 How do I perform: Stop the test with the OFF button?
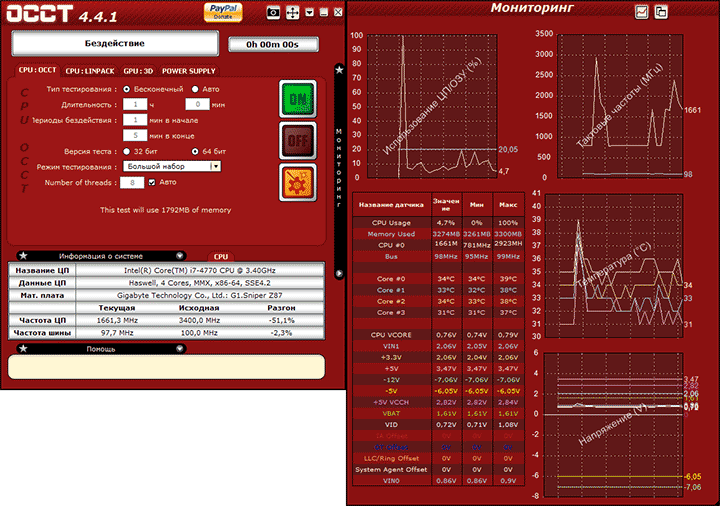(298, 141)
